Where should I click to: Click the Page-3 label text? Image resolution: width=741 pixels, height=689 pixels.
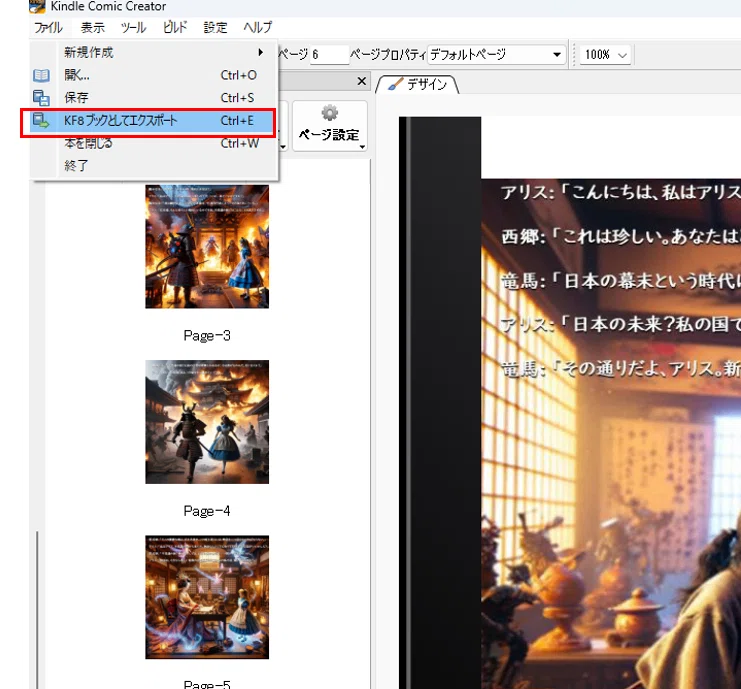pyautogui.click(x=207, y=336)
